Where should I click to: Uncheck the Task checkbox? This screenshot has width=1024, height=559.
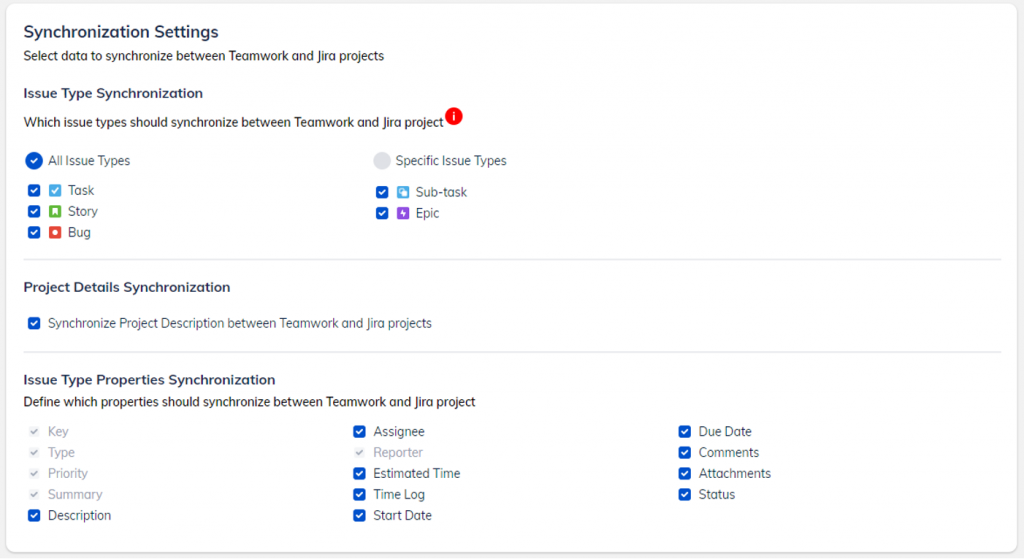pos(34,190)
